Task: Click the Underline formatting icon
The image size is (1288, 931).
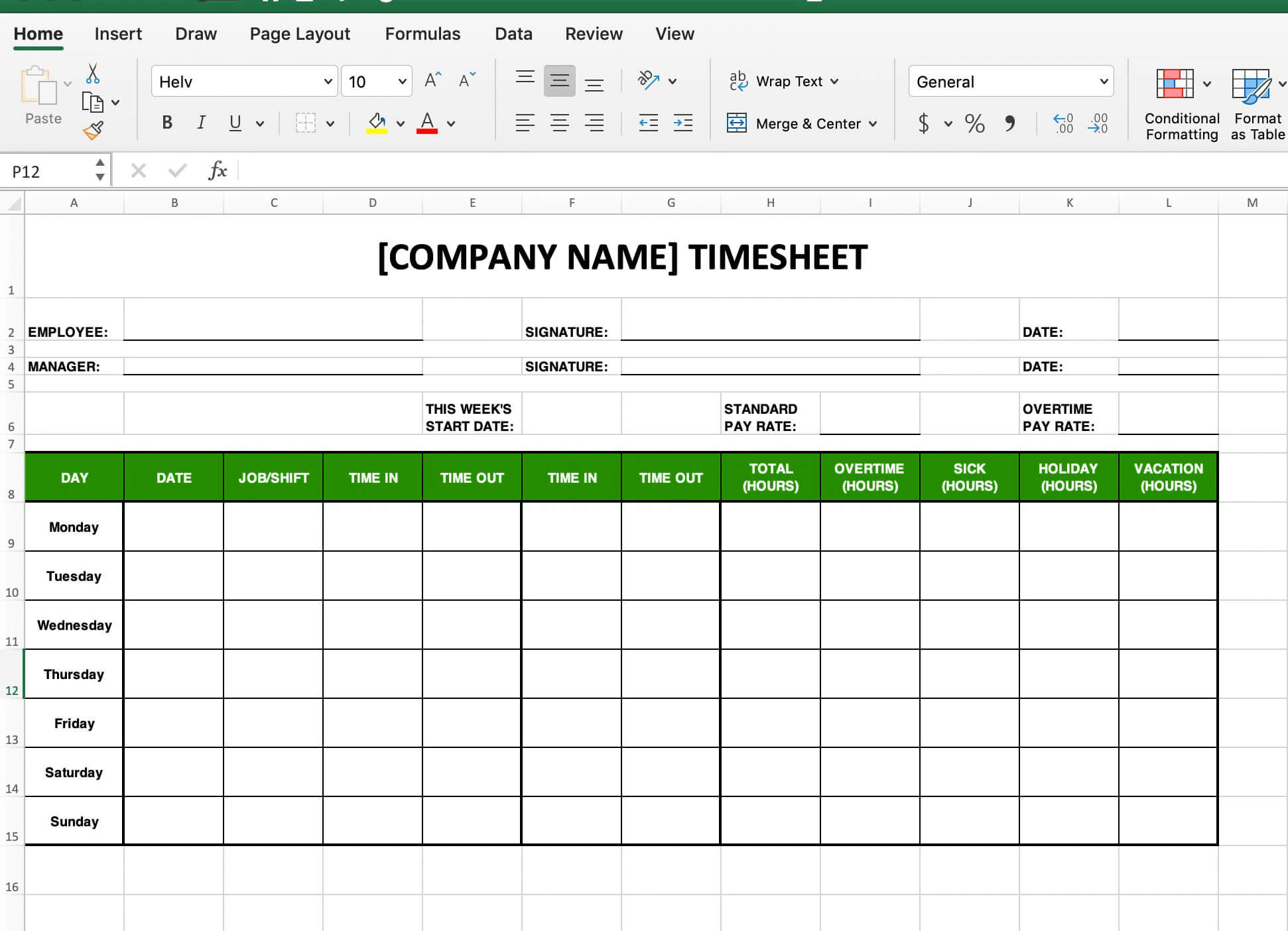Action: 235,122
